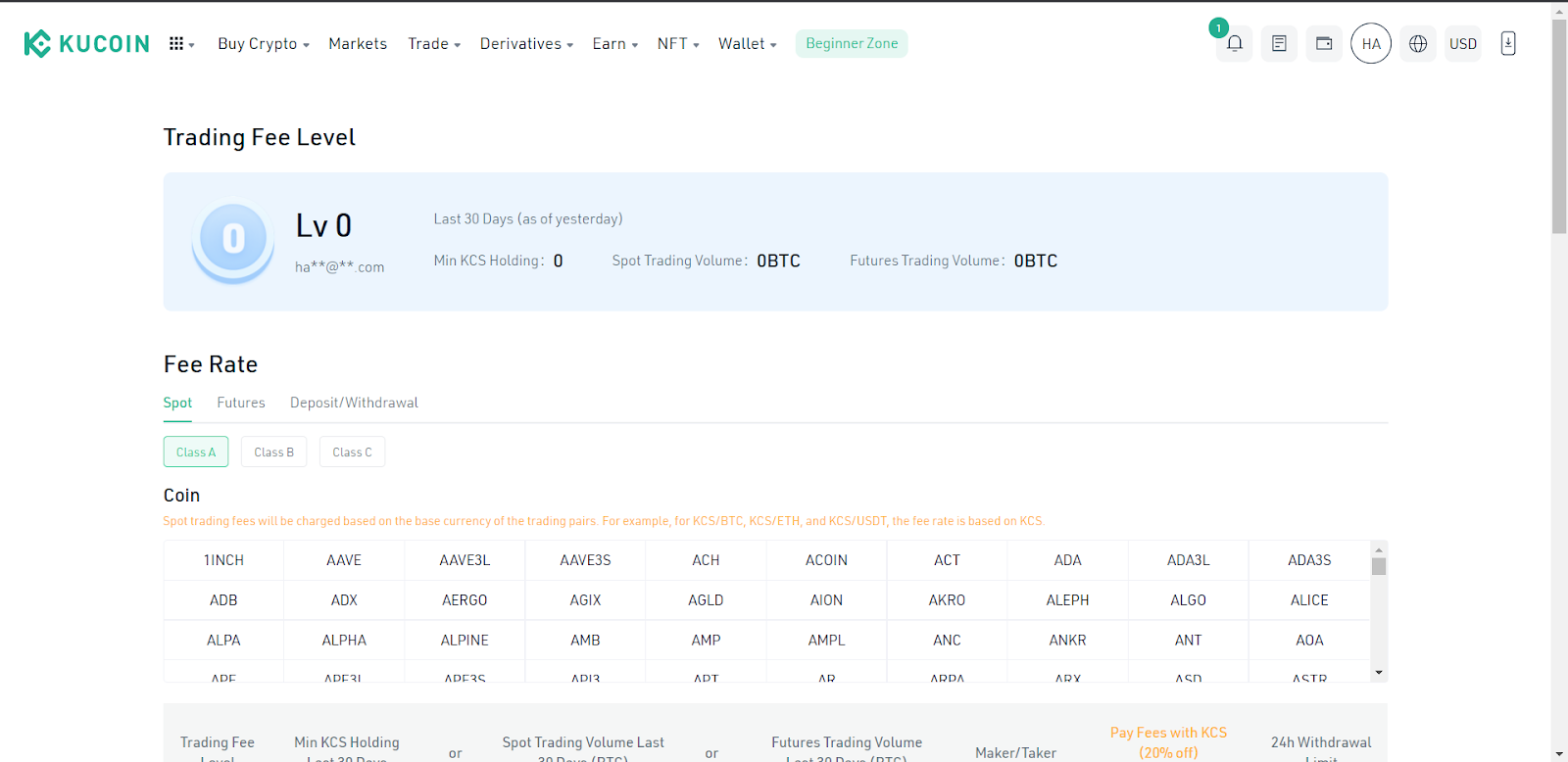
Task: Select the ALICE coin cell
Action: point(1309,600)
